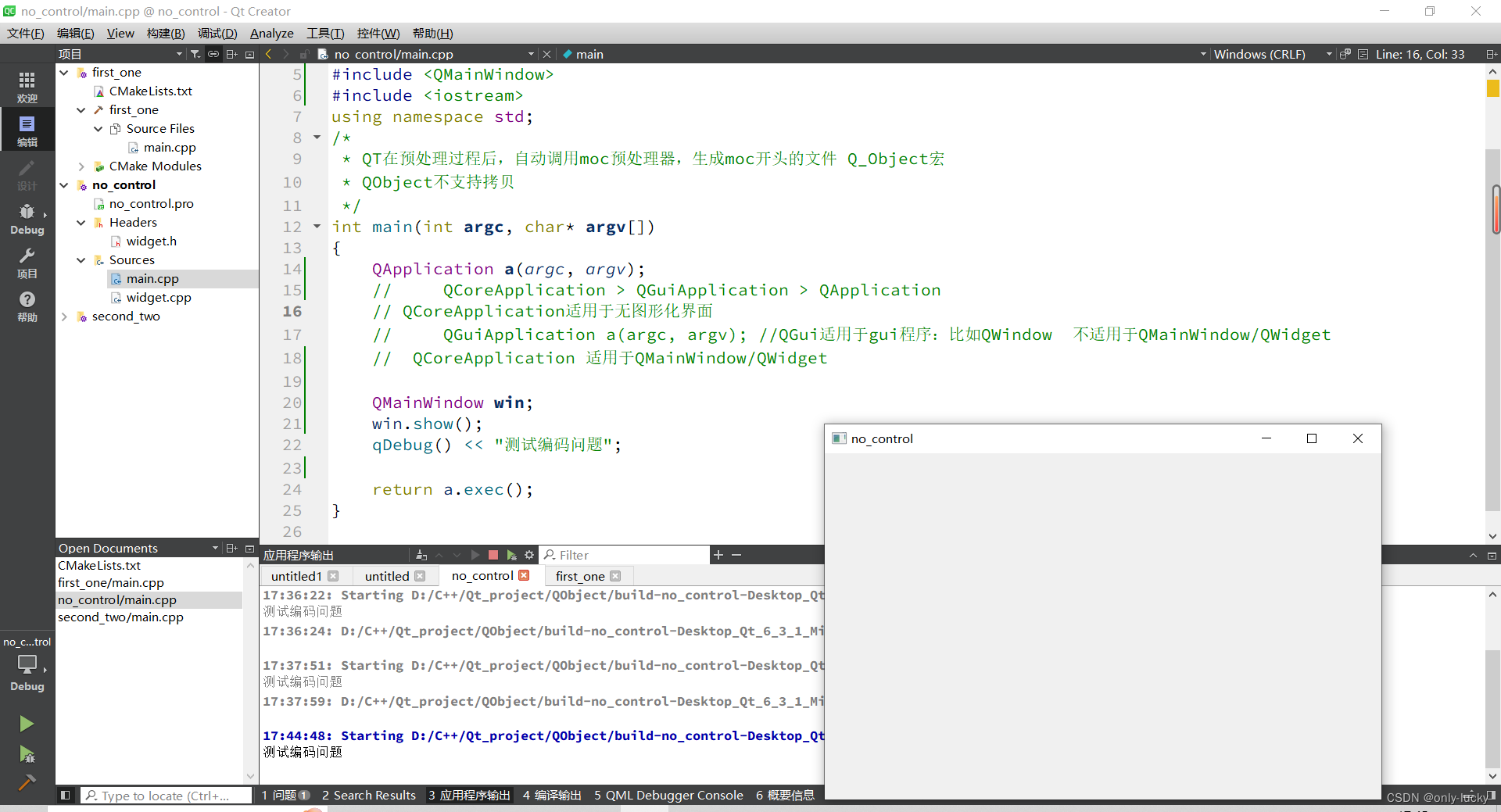Toggle Synchronize with Editor link icon
The width and height of the screenshot is (1501, 812).
213,54
